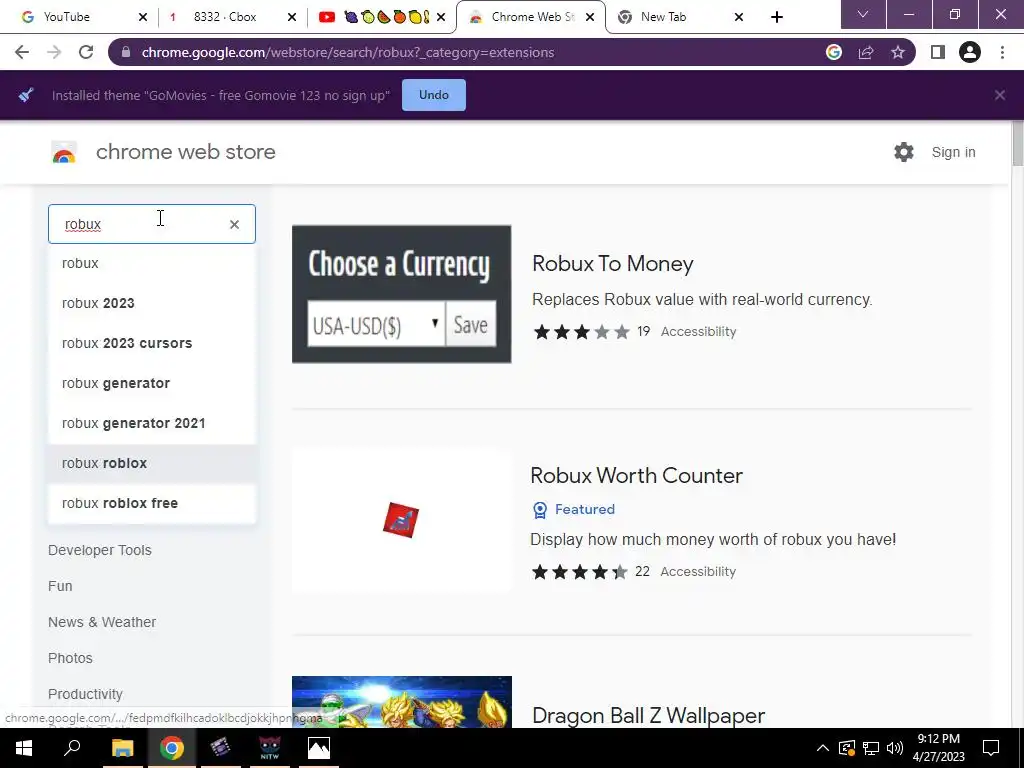Choose 'robux roblox free' suggestion
The image size is (1024, 768).
[x=152, y=503]
